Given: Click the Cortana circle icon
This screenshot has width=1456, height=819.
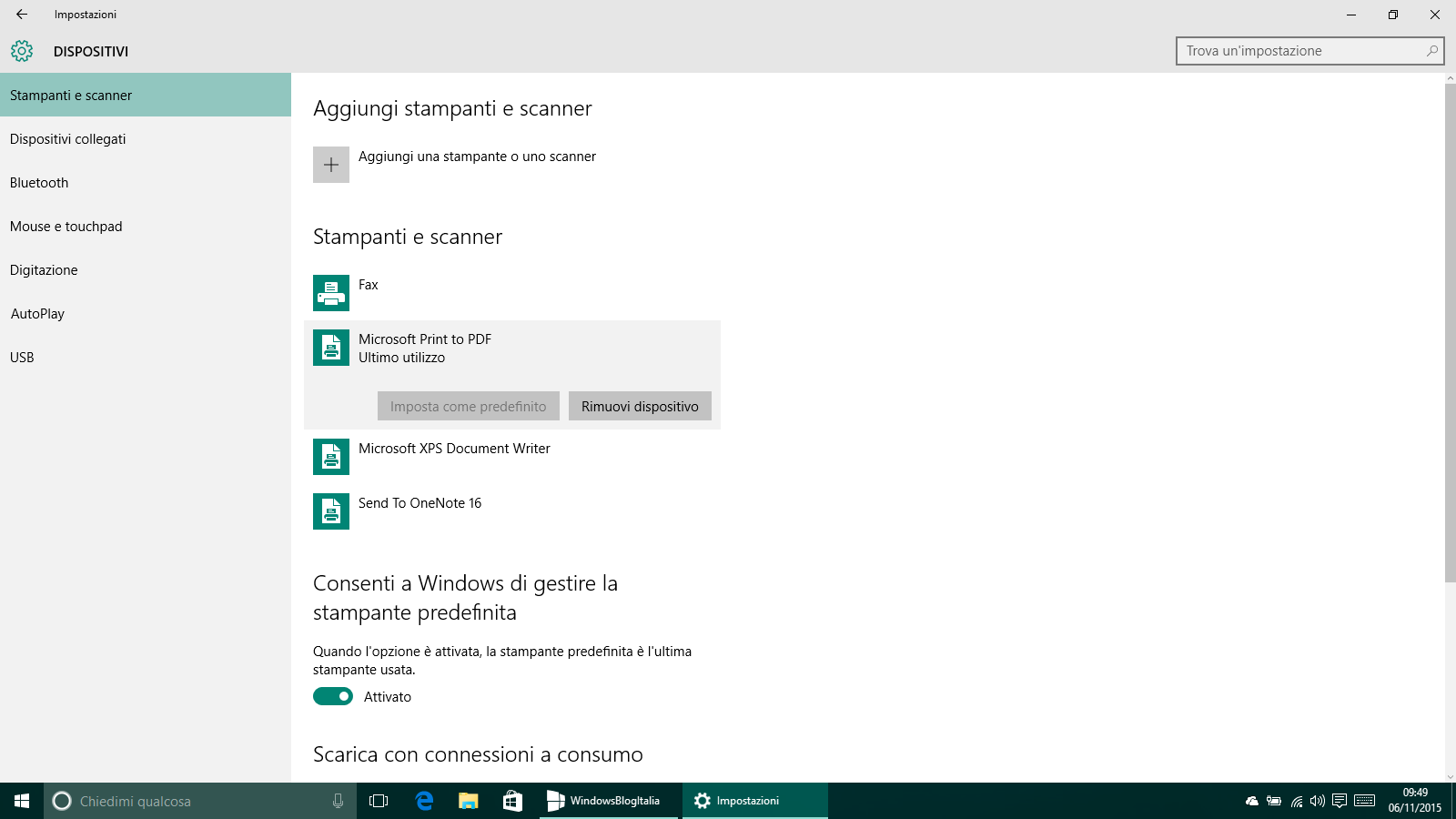Looking at the screenshot, I should click(62, 801).
